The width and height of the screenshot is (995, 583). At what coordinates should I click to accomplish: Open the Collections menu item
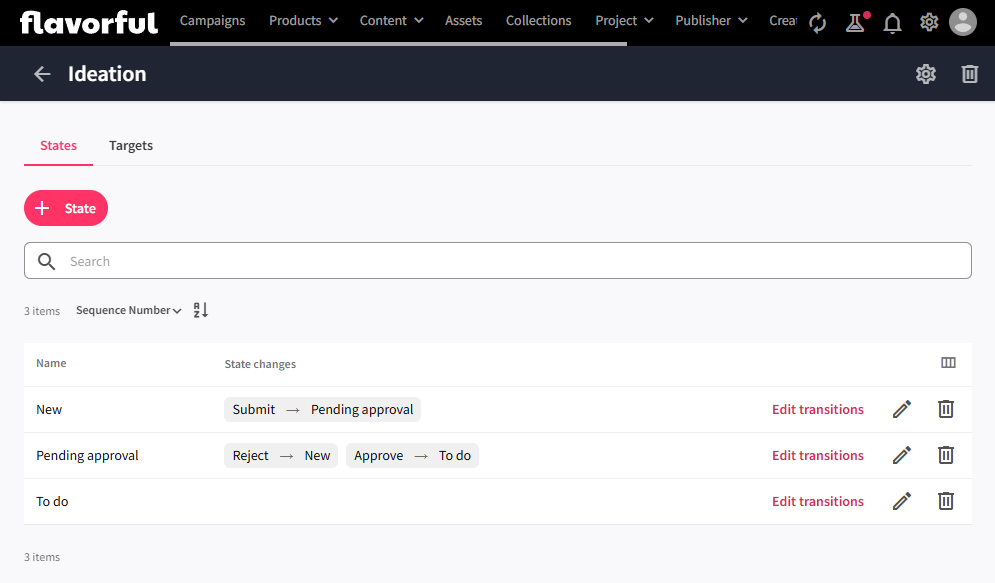click(538, 20)
